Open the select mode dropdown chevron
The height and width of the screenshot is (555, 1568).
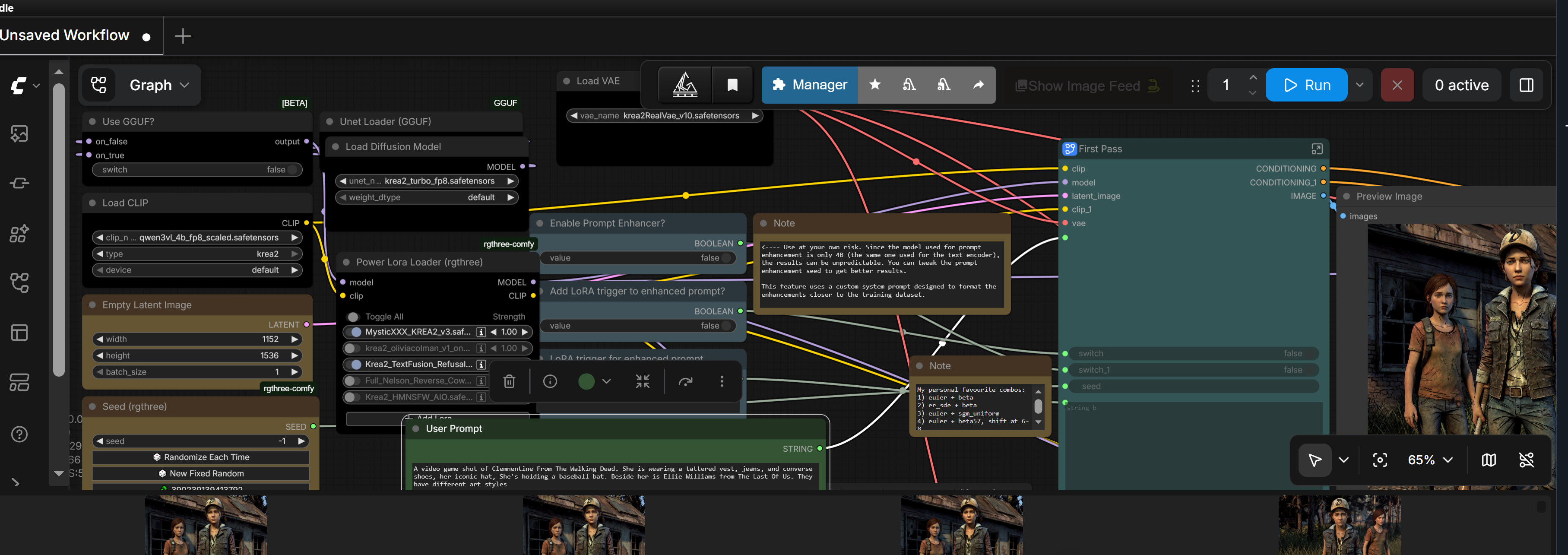point(1343,460)
